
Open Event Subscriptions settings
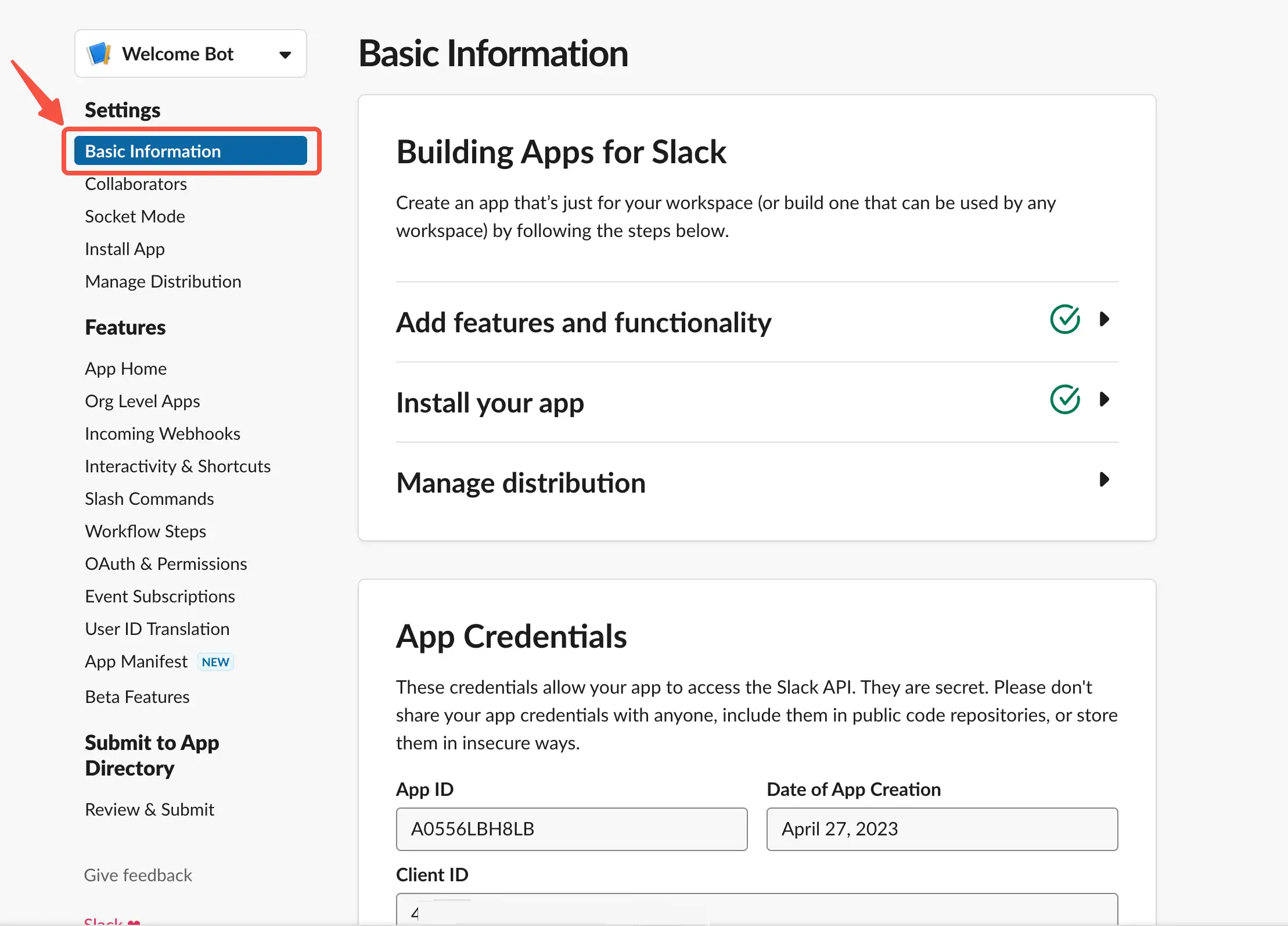point(160,596)
